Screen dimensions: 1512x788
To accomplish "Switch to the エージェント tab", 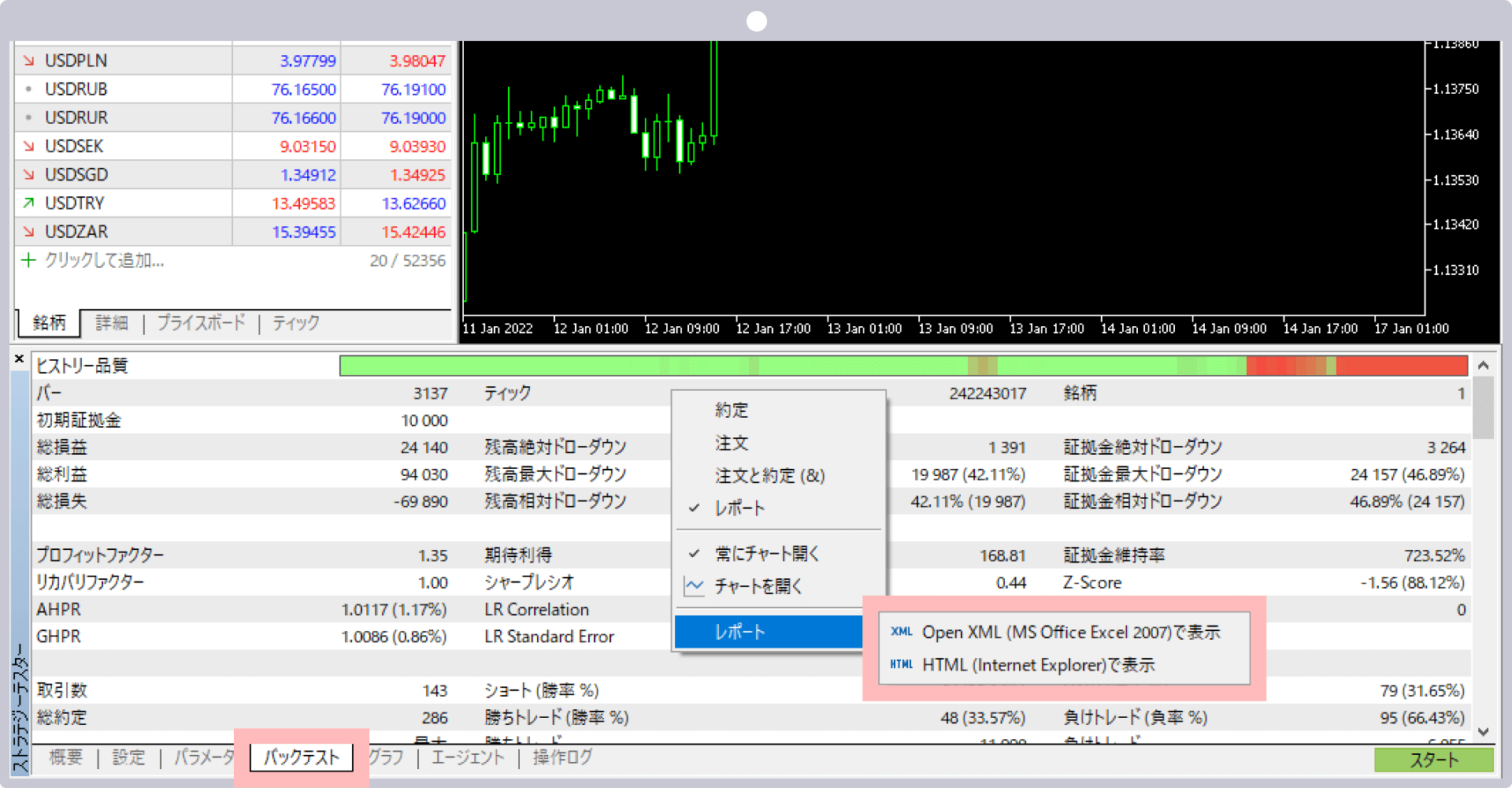I will click(x=468, y=757).
